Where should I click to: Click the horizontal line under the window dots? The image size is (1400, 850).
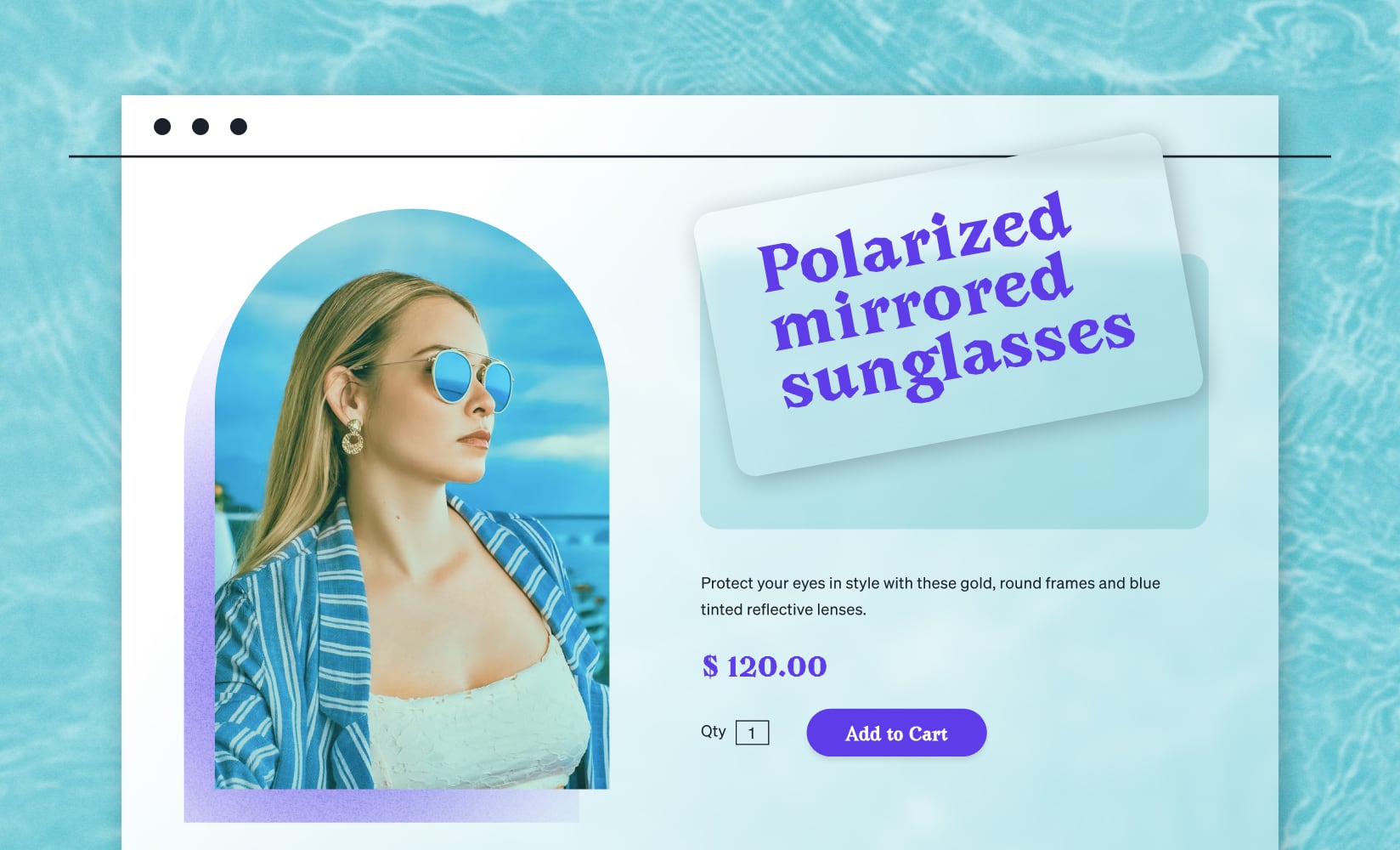pyautogui.click(x=680, y=156)
